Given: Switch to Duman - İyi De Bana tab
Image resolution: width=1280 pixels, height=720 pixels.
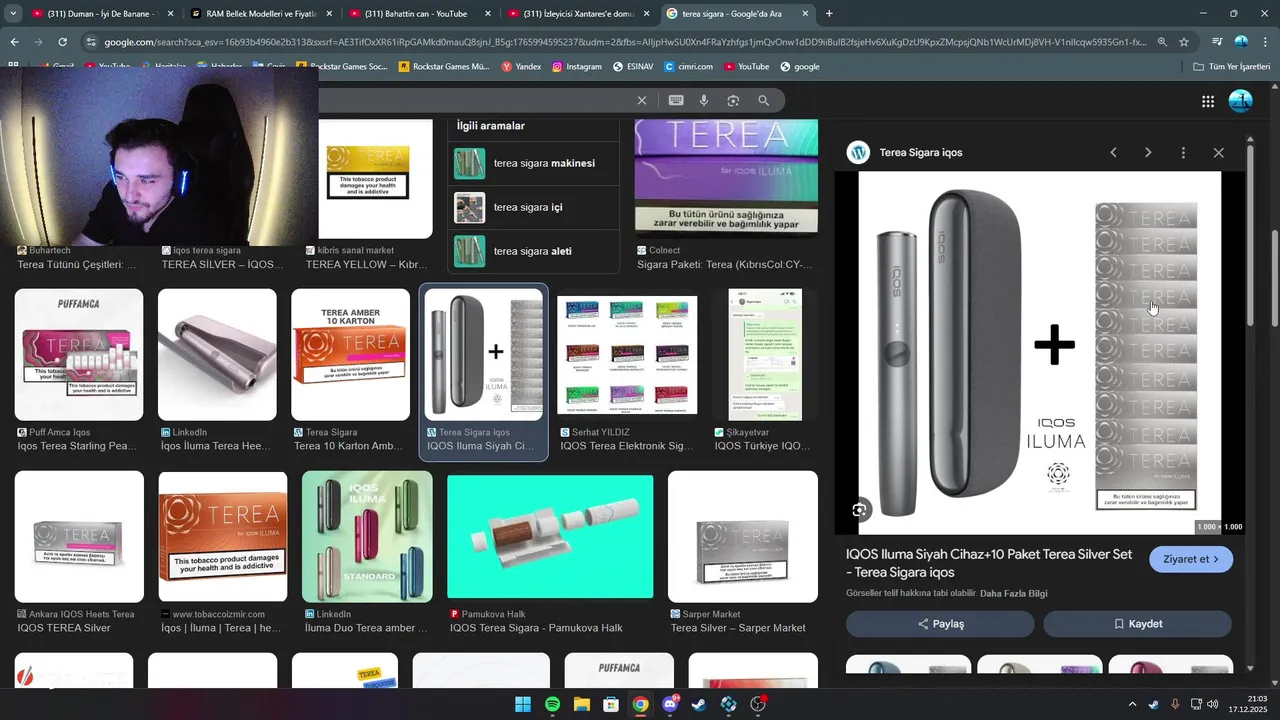Looking at the screenshot, I should pos(102,14).
